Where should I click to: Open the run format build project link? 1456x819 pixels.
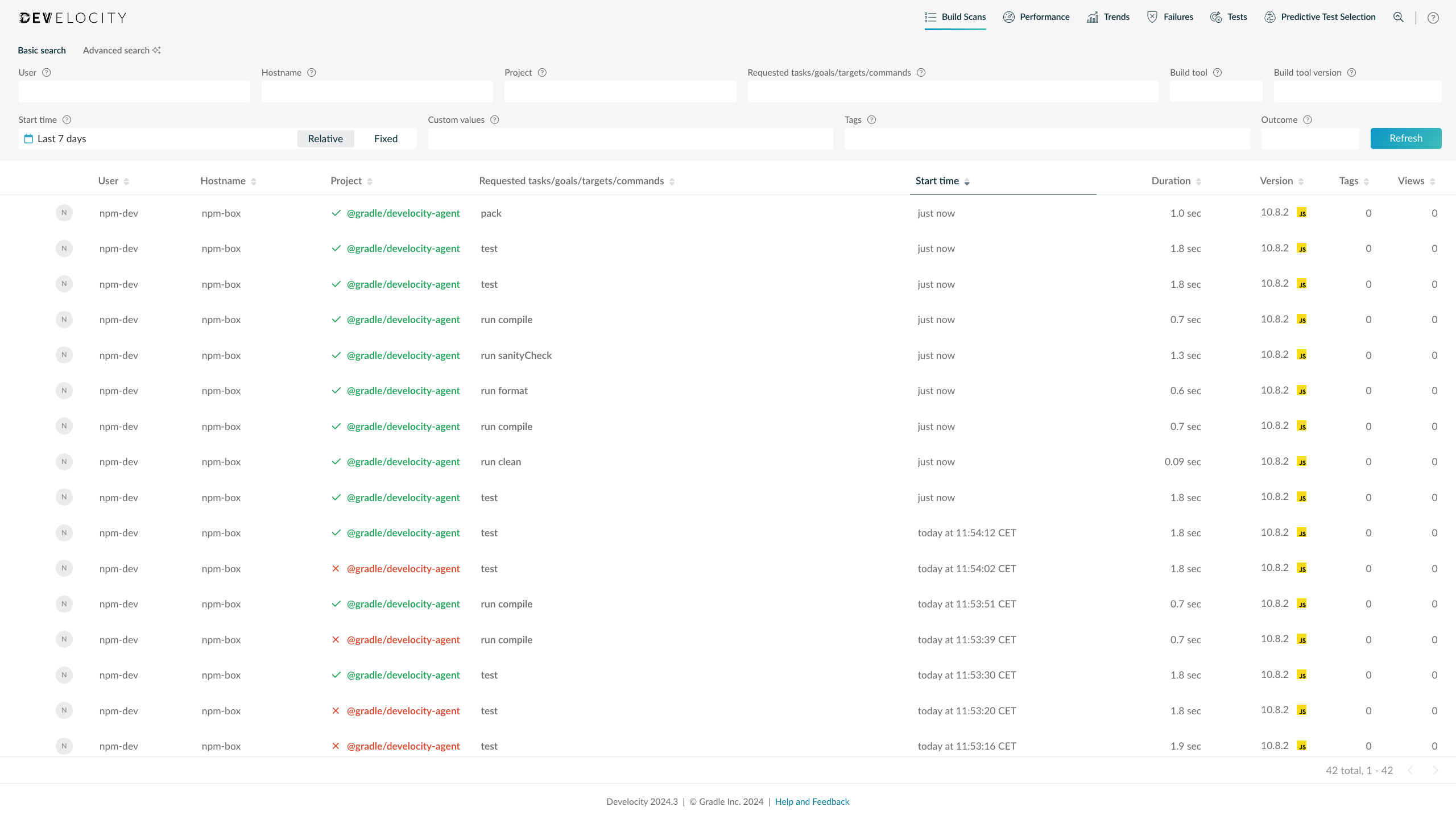(403, 391)
